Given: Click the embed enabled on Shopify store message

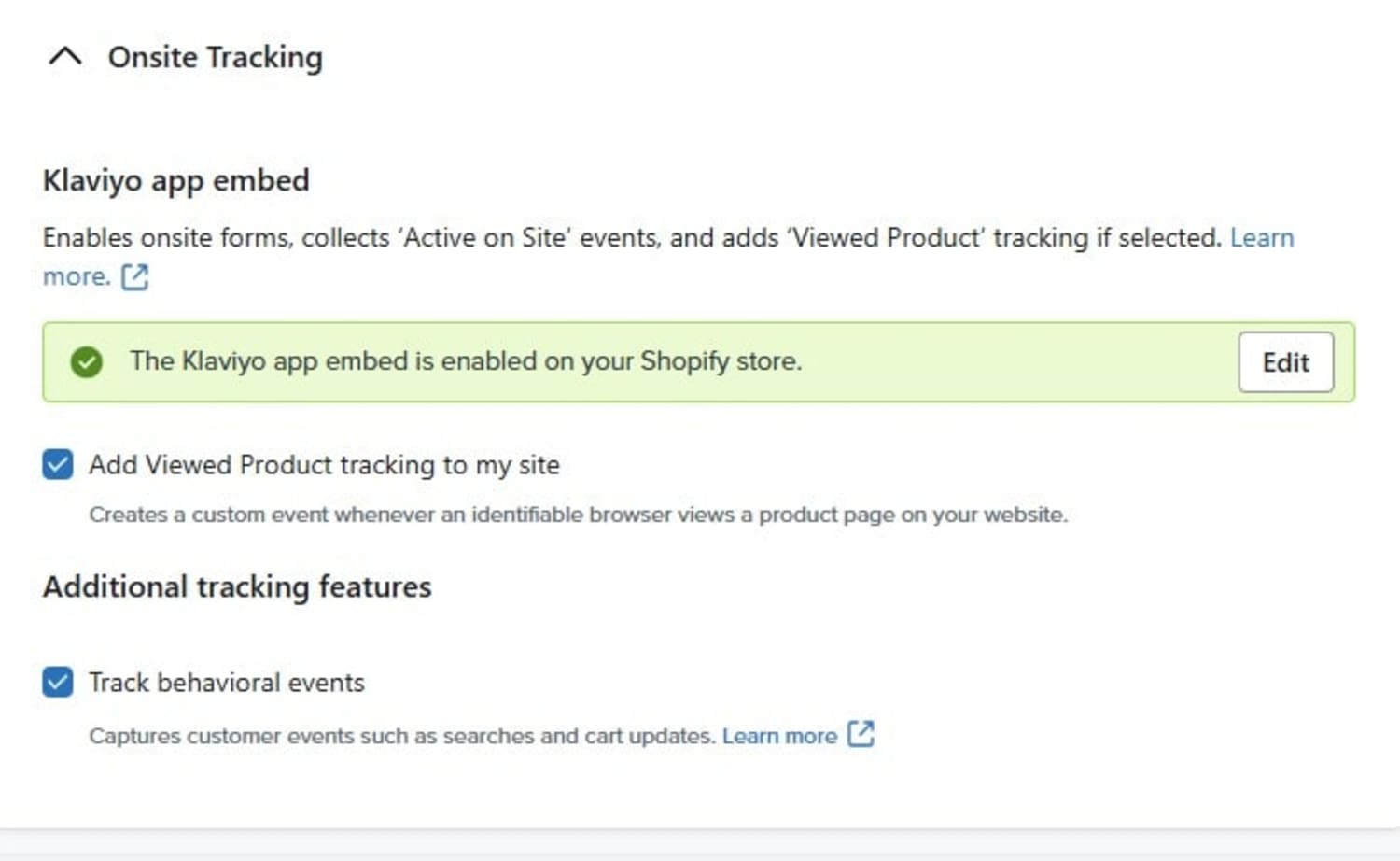Looking at the screenshot, I should coord(466,361).
